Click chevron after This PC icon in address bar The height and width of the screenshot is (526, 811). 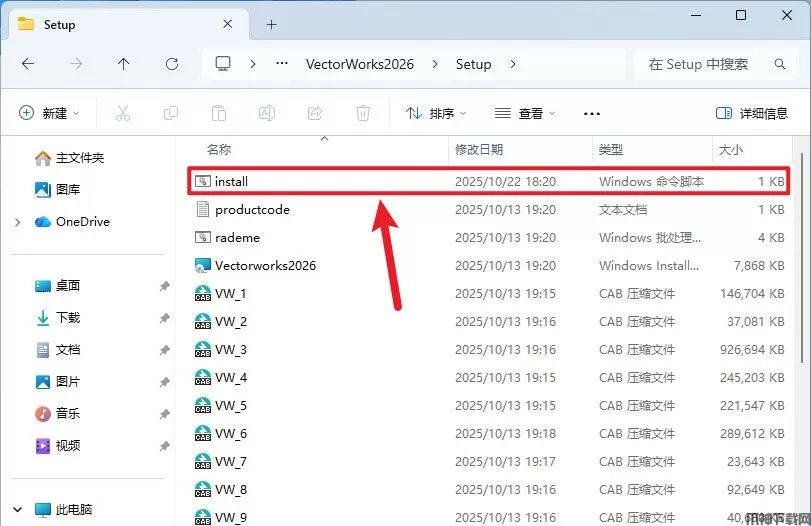point(253,64)
